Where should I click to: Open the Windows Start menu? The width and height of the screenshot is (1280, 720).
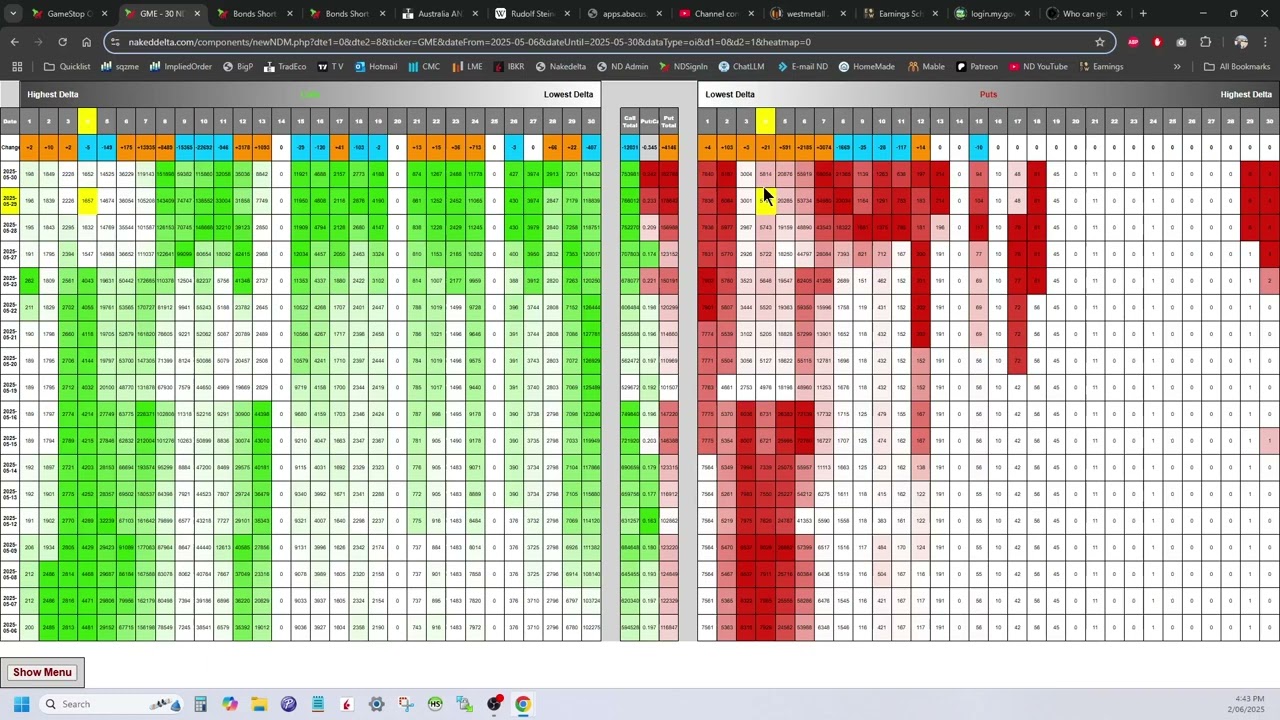[21, 704]
